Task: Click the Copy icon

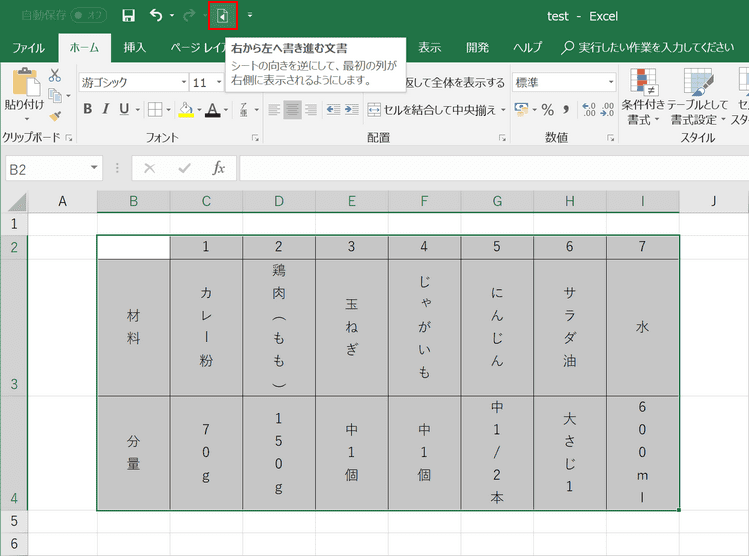Action: coord(55,96)
